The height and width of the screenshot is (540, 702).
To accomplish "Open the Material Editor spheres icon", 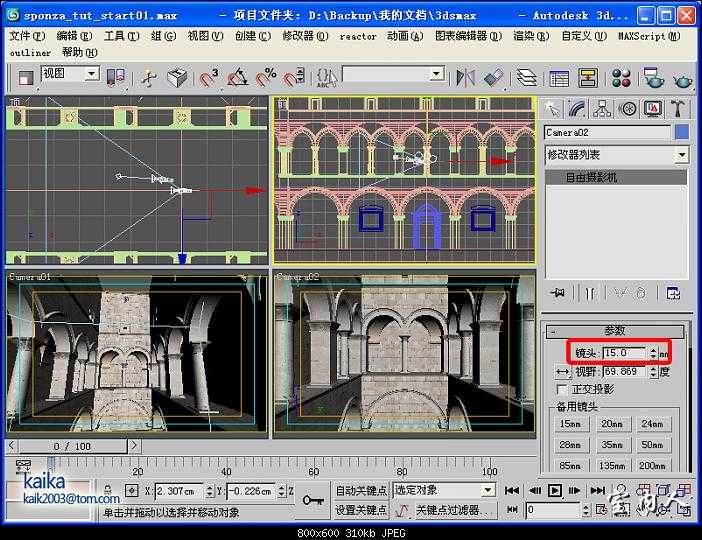I will 621,78.
